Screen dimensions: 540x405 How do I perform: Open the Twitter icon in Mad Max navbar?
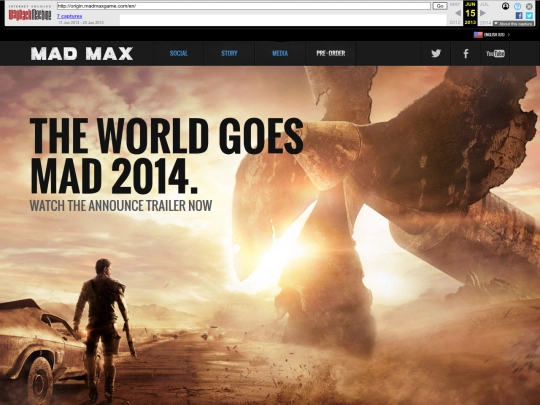pyautogui.click(x=436, y=53)
